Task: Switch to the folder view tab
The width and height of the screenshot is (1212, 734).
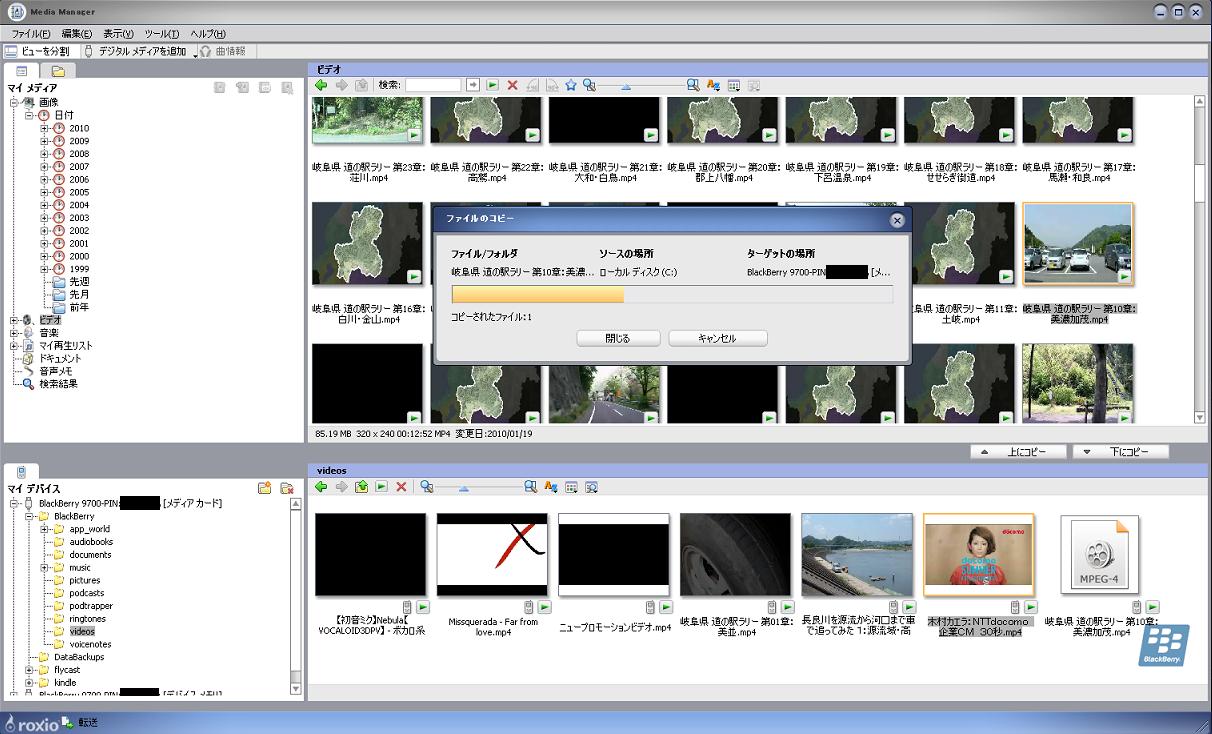Action: (58, 71)
